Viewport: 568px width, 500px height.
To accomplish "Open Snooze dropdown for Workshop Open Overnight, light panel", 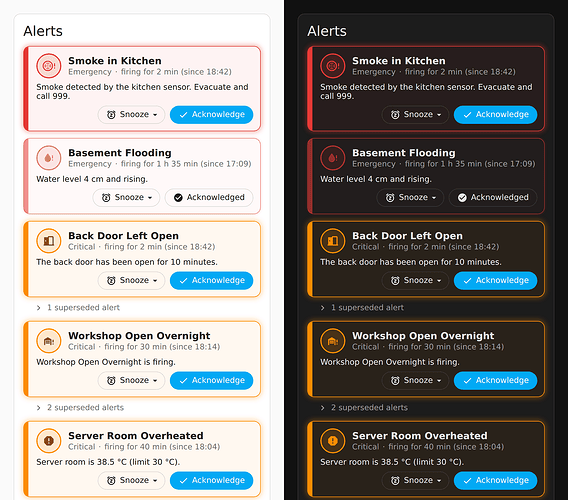I will click(131, 380).
